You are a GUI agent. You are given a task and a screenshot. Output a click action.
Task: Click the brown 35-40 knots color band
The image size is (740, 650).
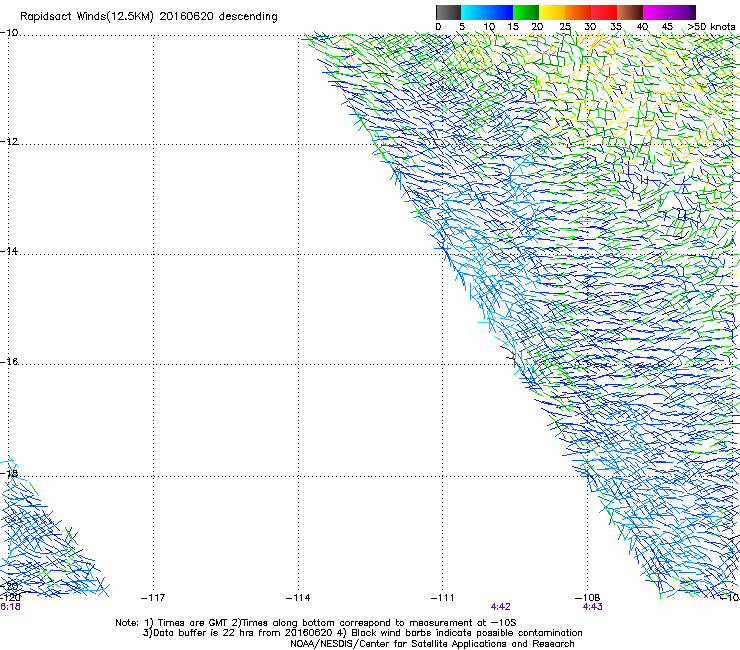(630, 12)
